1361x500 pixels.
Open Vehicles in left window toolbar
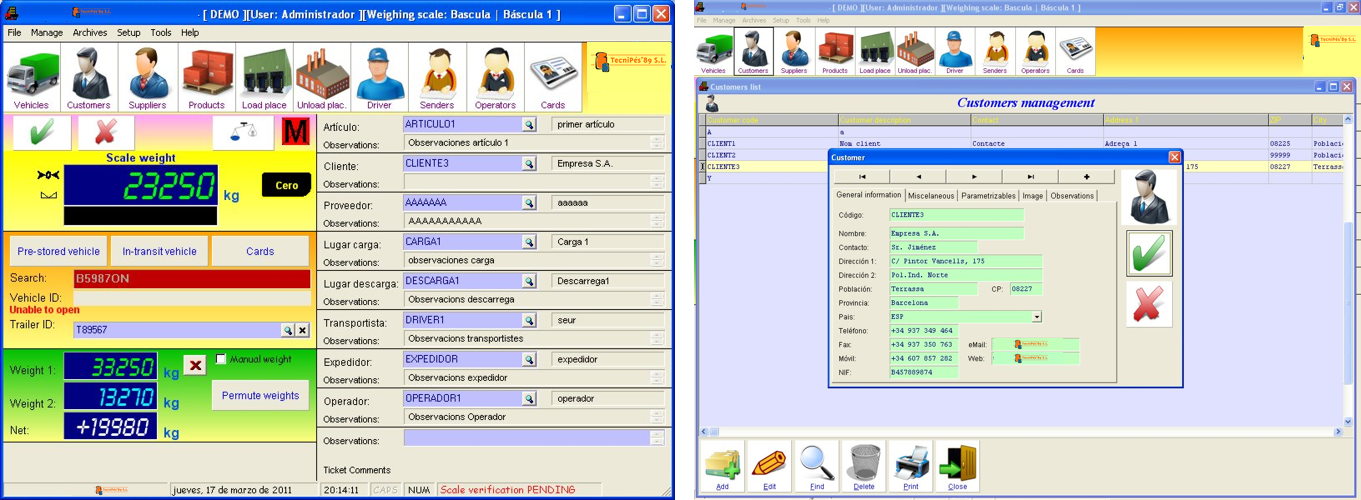(31, 78)
